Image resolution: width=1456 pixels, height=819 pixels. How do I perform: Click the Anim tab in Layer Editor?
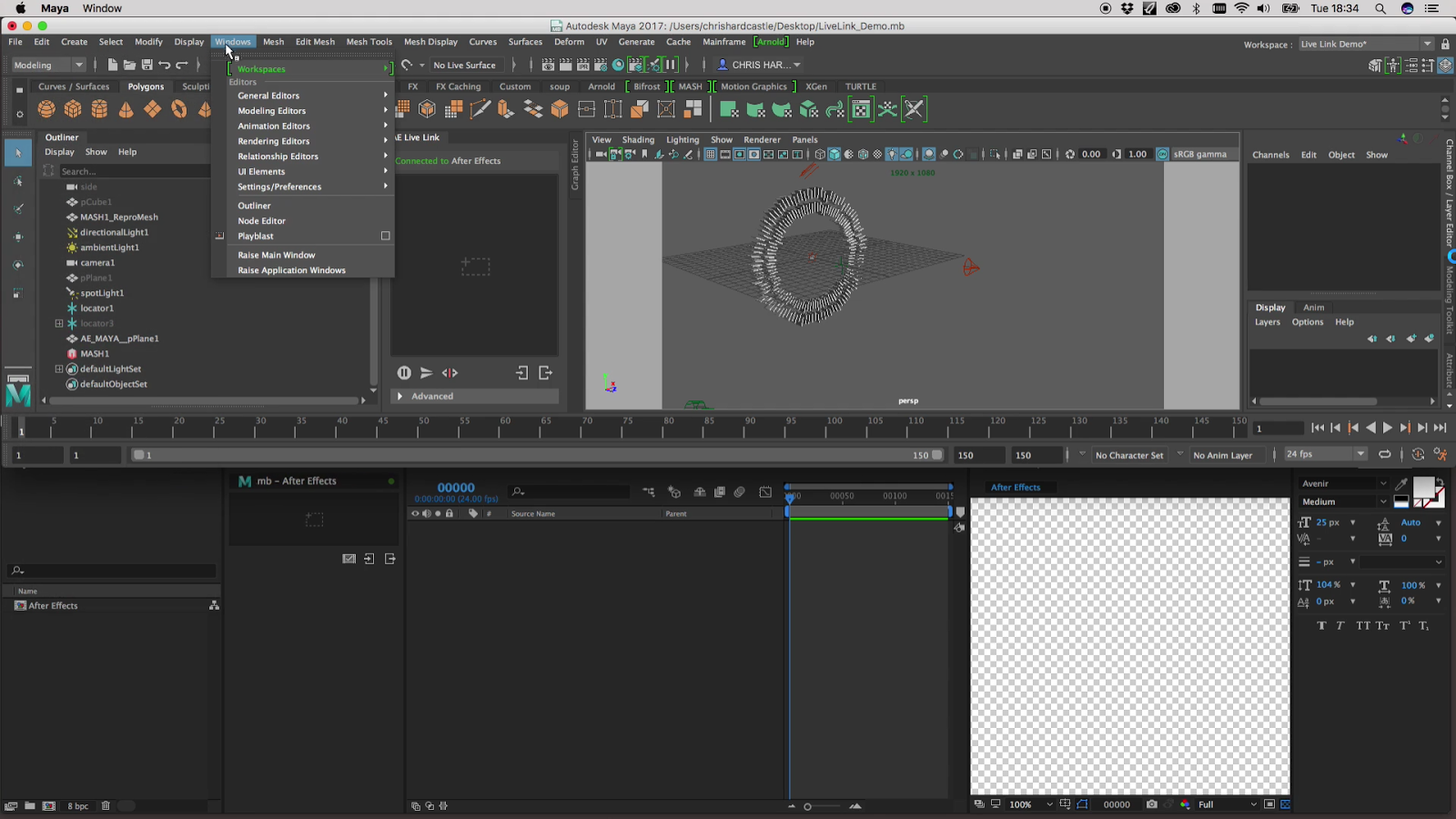click(x=1313, y=308)
